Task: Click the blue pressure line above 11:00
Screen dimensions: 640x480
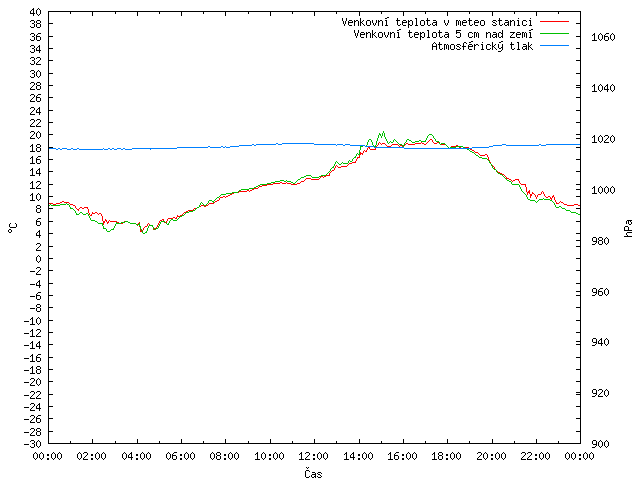Action: (293, 143)
